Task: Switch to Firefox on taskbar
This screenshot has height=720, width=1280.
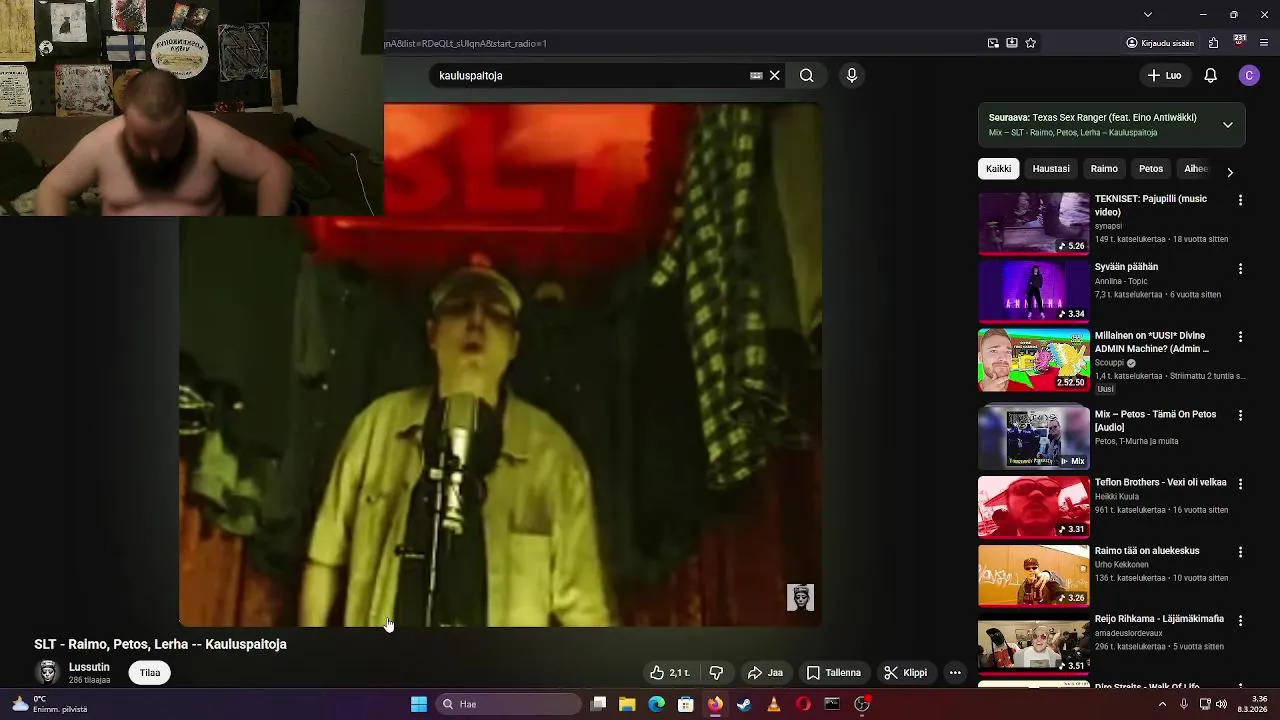Action: 715,704
